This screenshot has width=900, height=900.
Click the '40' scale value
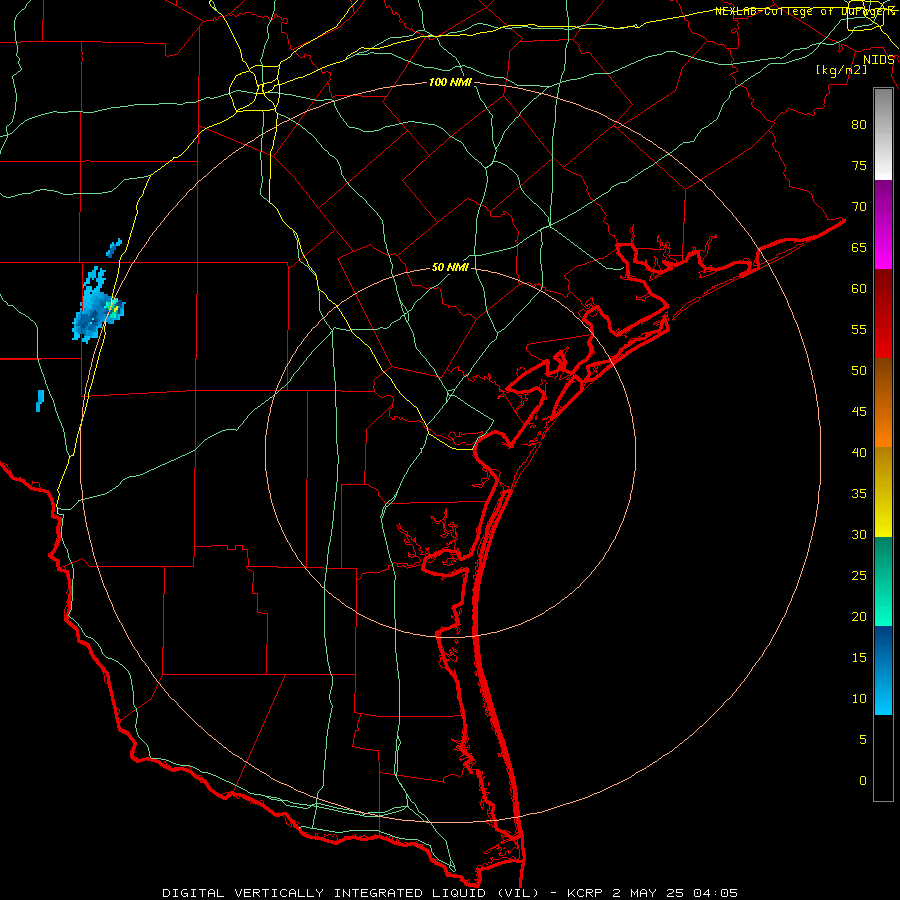tap(859, 452)
